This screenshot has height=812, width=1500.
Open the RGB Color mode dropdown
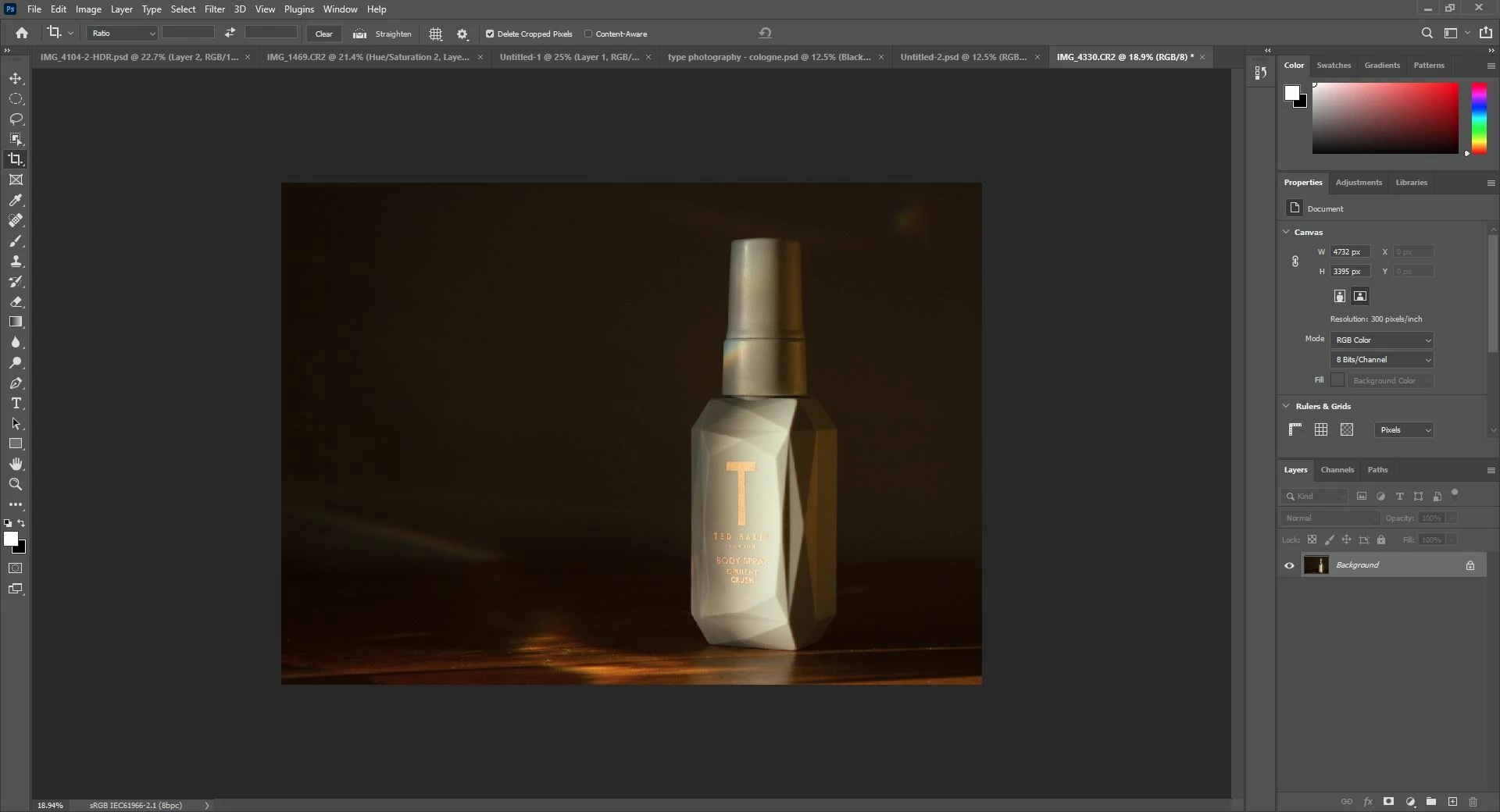pyautogui.click(x=1382, y=340)
